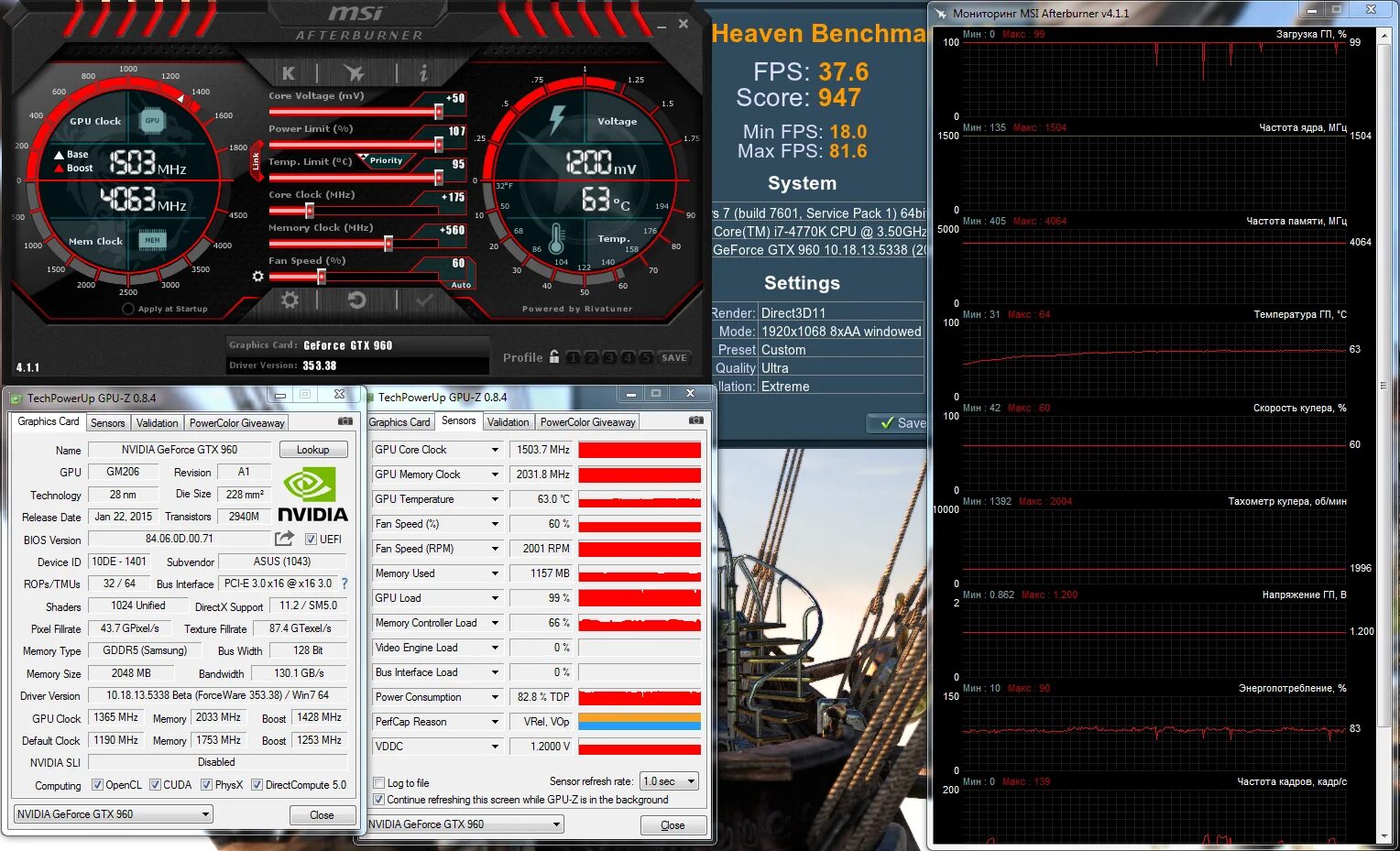This screenshot has width=1400, height=851.
Task: Switch to Sensors tab in left GPU-Z window
Action: (x=107, y=423)
